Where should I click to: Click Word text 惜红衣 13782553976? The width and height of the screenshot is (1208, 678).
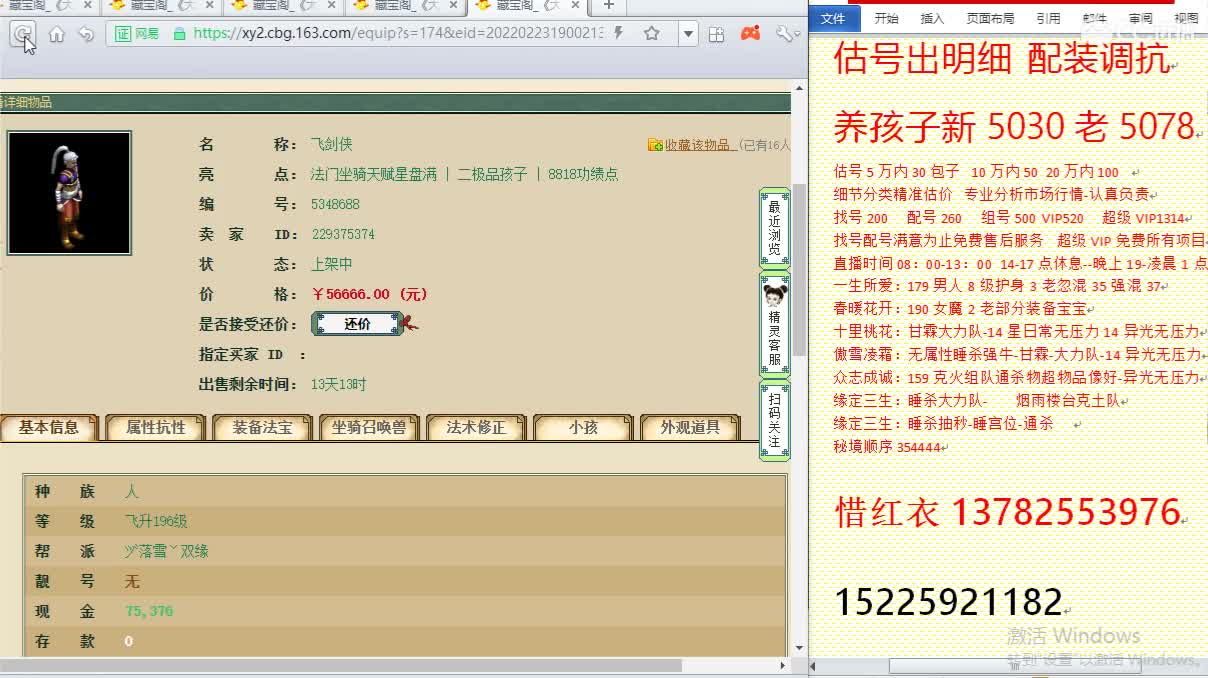(x=1008, y=512)
